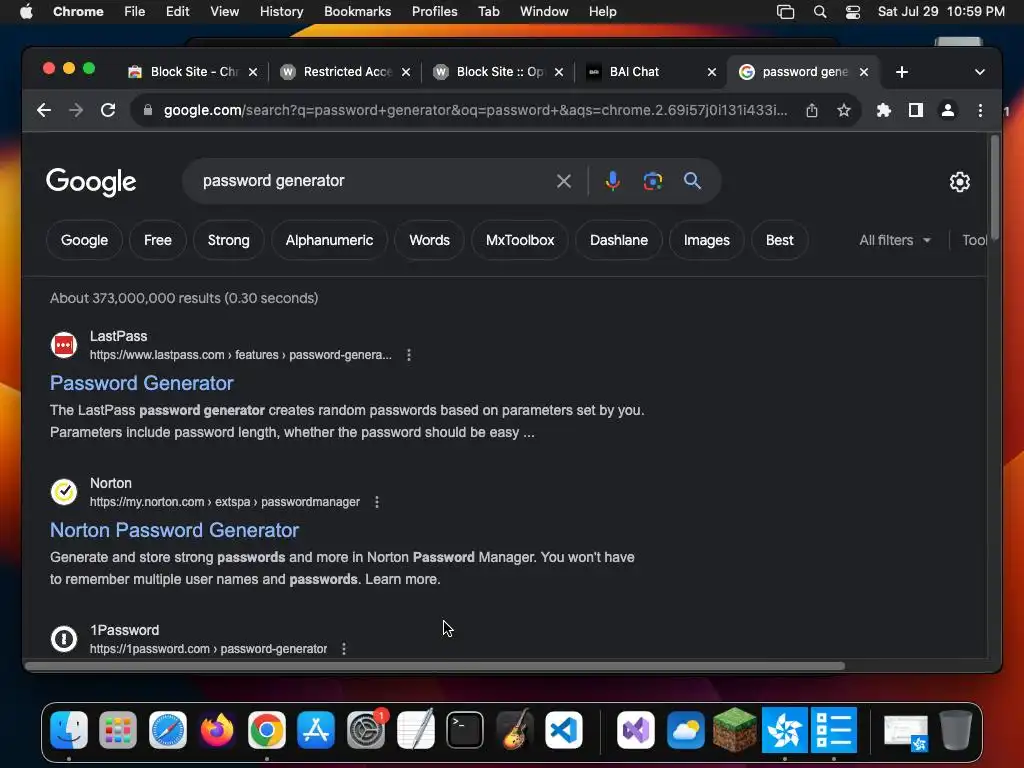Search by image with Google Lens
The height and width of the screenshot is (768, 1024).
652,181
